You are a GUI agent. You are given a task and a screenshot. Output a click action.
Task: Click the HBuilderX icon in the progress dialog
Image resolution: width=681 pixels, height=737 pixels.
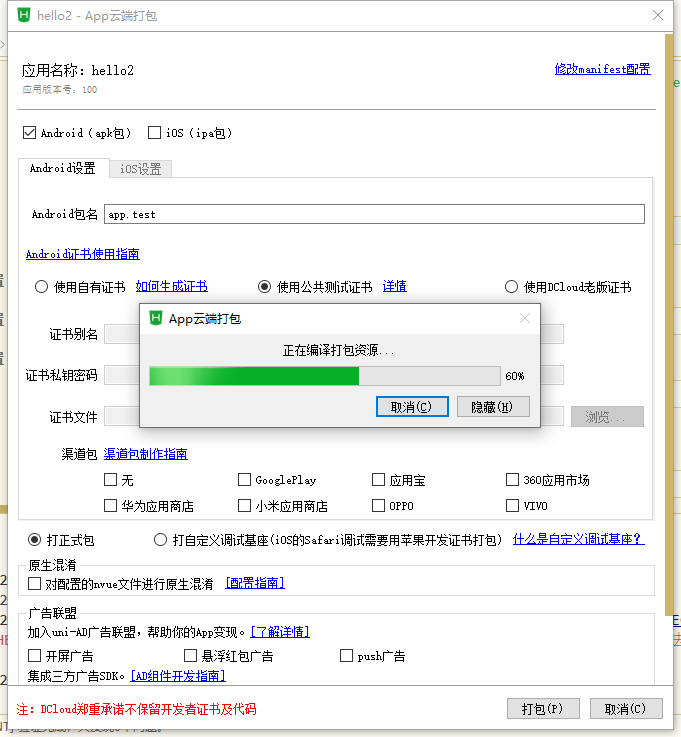(x=156, y=318)
